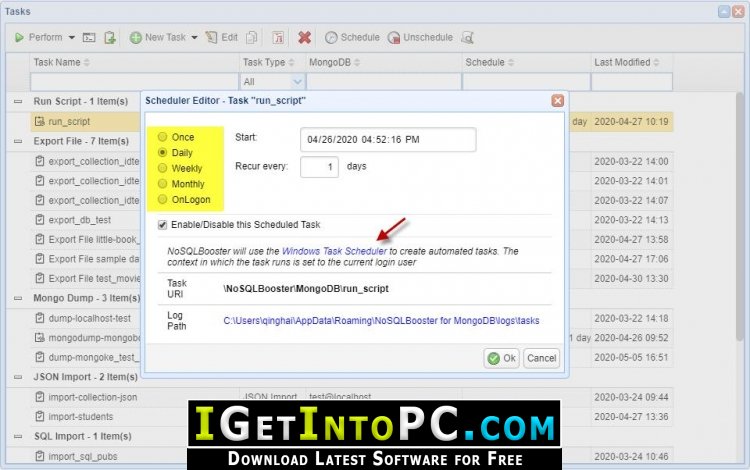Click the Unschedule toolbar button
Screen dimensions: 750x470
pos(420,37)
